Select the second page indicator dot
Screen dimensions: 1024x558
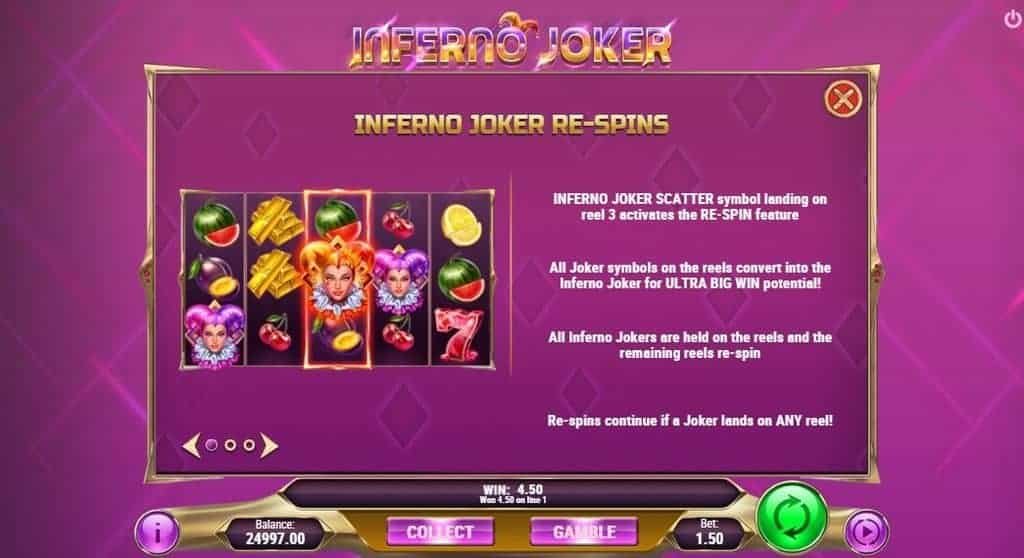(230, 445)
